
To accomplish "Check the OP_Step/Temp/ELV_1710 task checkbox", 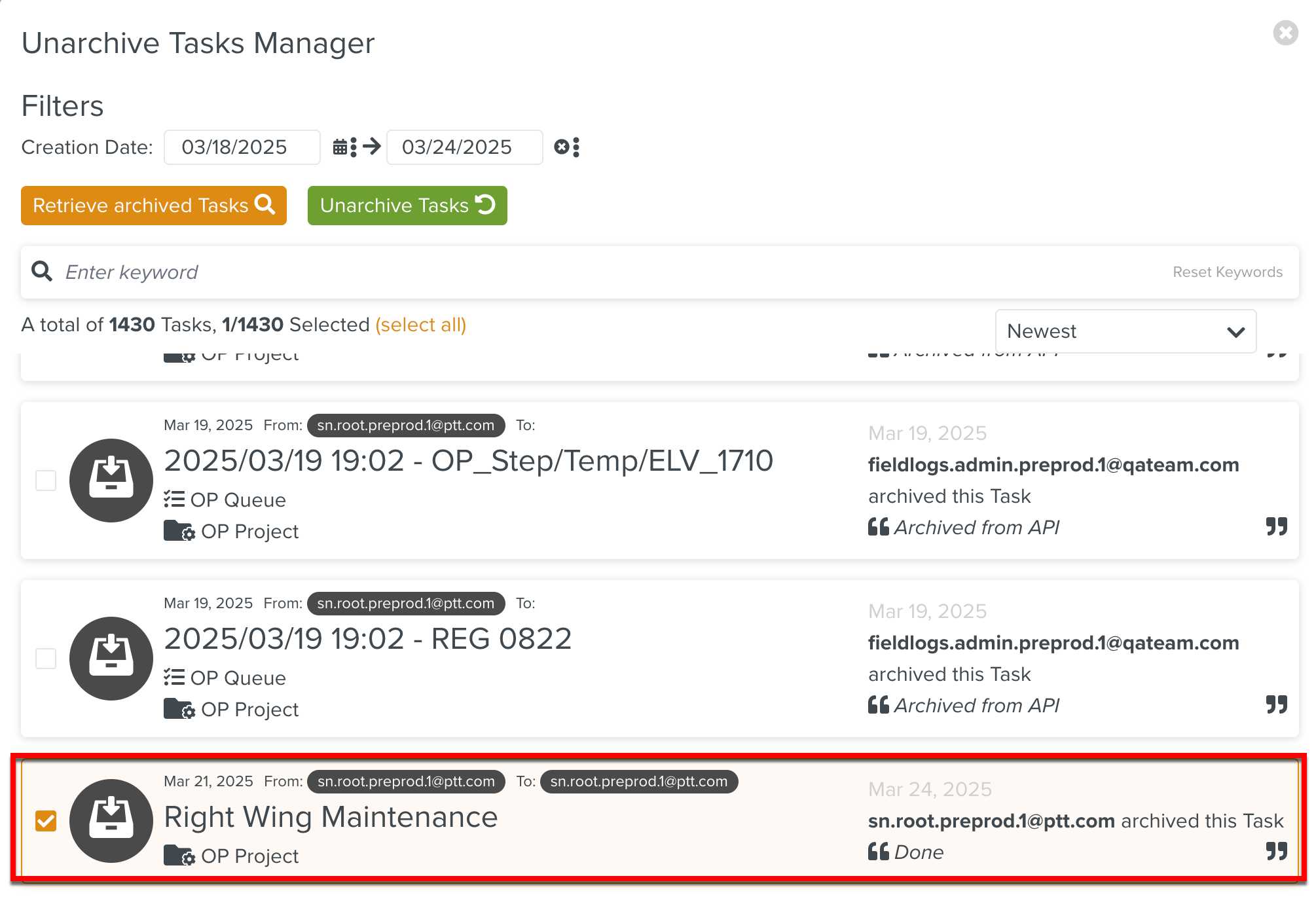I will click(46, 481).
